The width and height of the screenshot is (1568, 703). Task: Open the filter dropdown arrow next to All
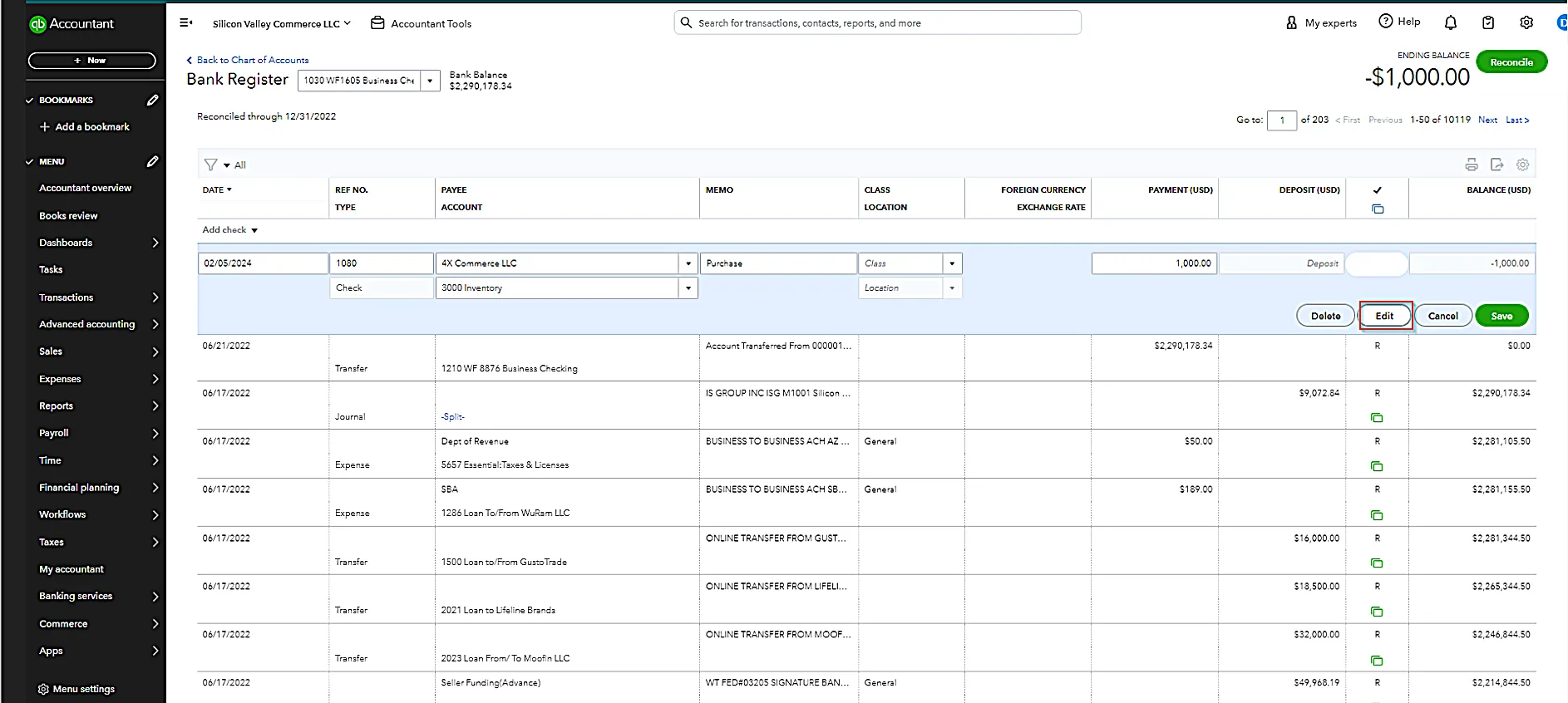point(226,165)
